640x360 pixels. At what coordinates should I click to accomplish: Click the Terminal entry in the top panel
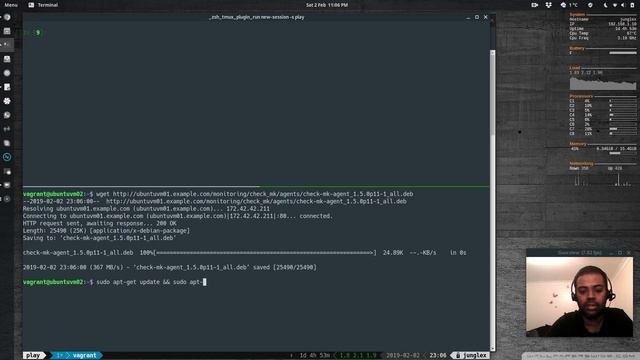tap(43, 5)
